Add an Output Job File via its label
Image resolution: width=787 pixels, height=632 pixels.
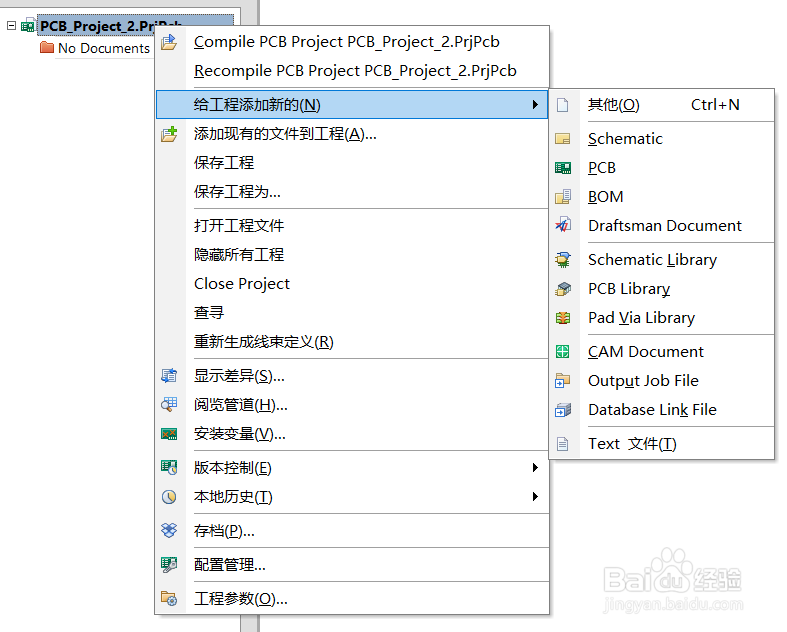pyautogui.click(x=643, y=381)
